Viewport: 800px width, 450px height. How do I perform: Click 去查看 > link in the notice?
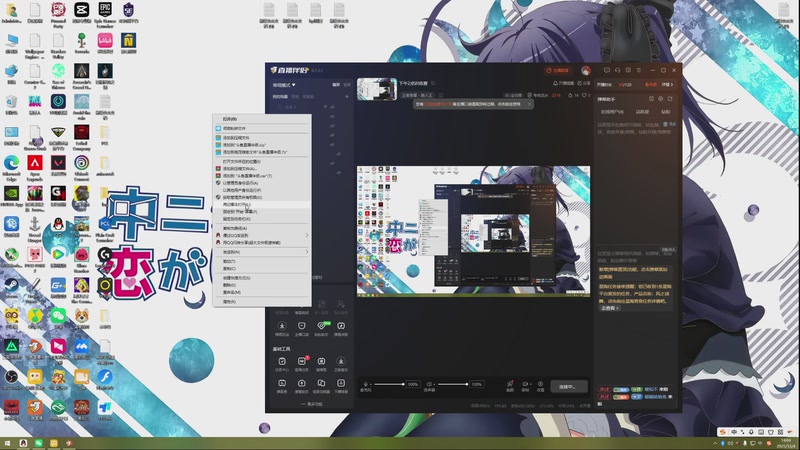click(x=610, y=308)
